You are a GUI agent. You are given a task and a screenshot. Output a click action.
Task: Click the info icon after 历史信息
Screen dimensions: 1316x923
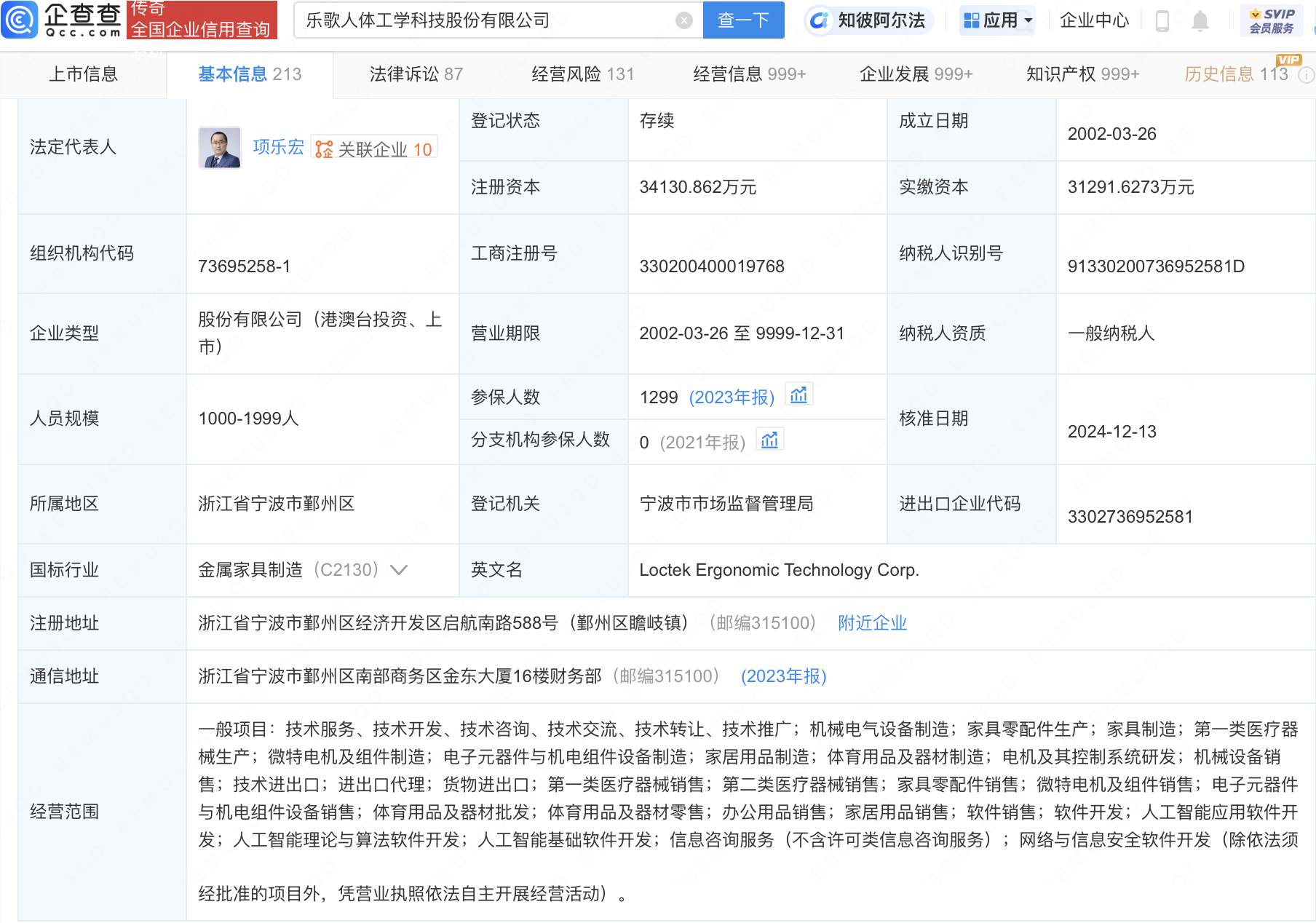click(1307, 74)
